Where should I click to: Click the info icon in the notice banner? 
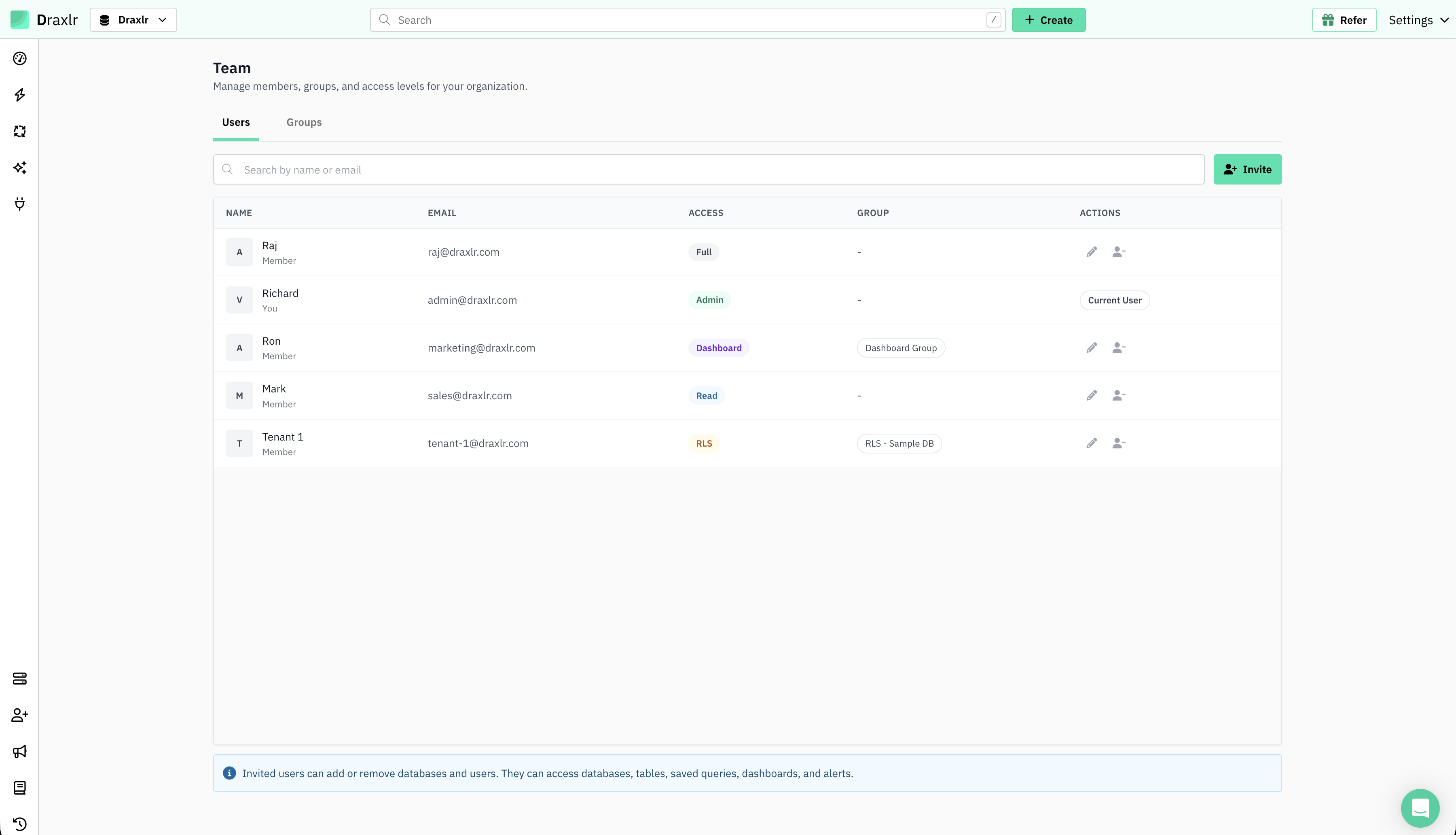pos(229,773)
